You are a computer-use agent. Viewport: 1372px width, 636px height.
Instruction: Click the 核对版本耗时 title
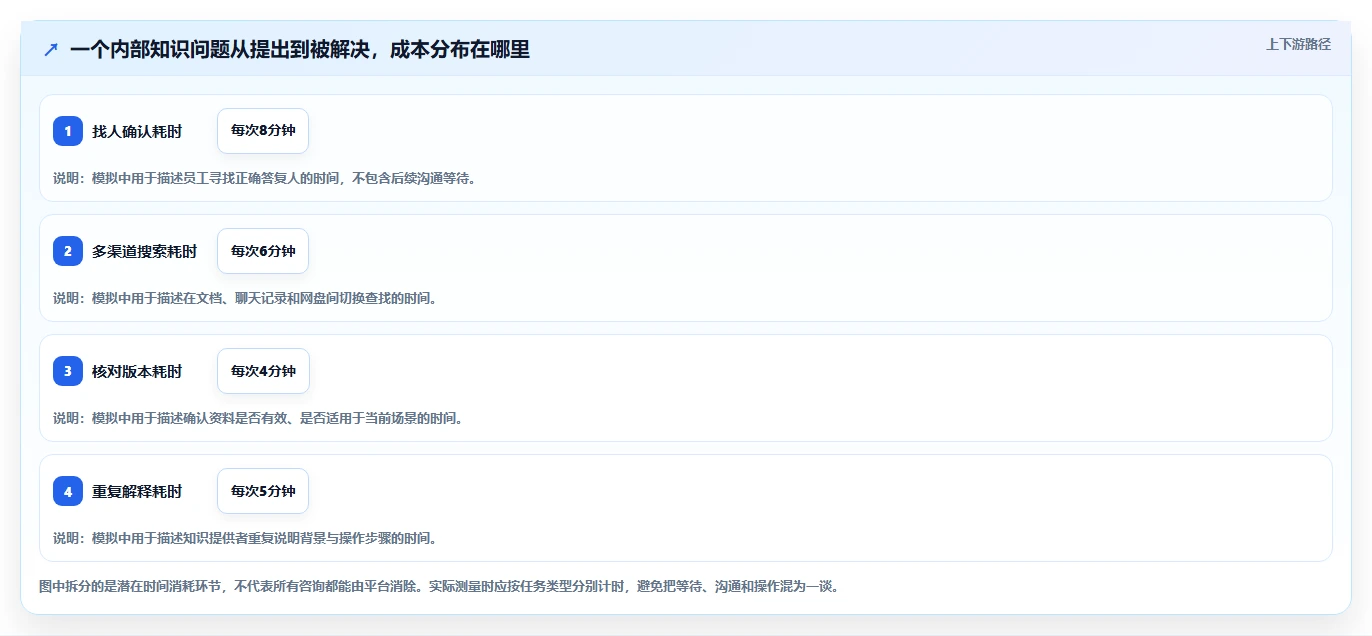(137, 371)
